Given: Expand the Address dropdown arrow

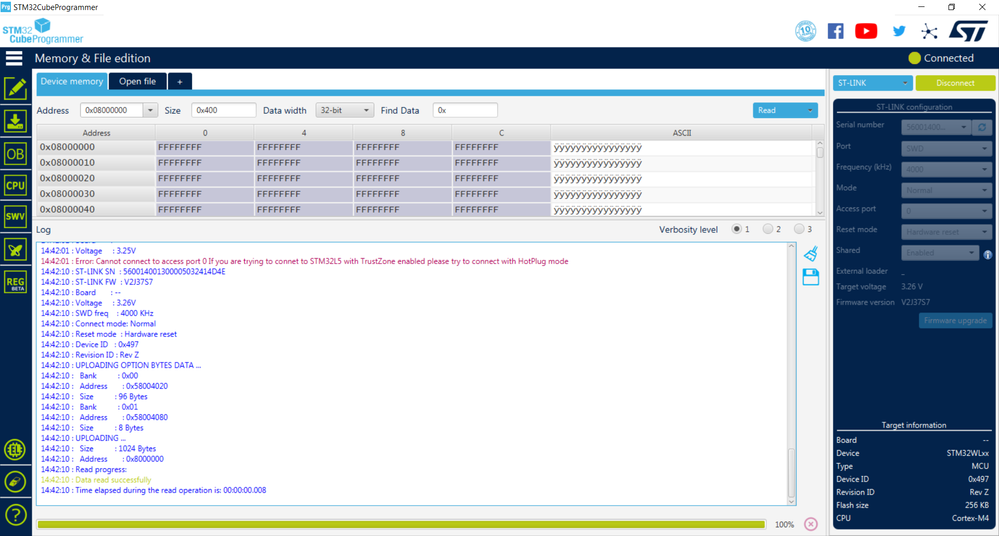Looking at the screenshot, I should (x=150, y=110).
